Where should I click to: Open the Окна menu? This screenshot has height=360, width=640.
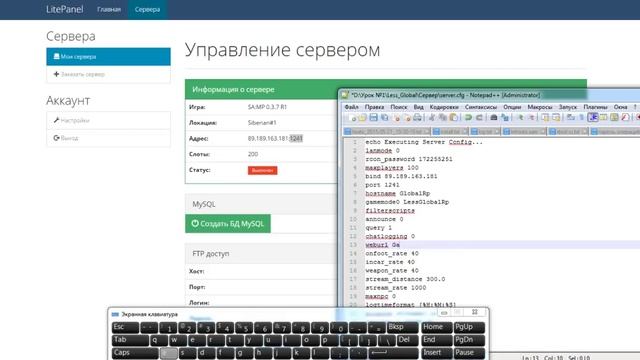[x=620, y=107]
